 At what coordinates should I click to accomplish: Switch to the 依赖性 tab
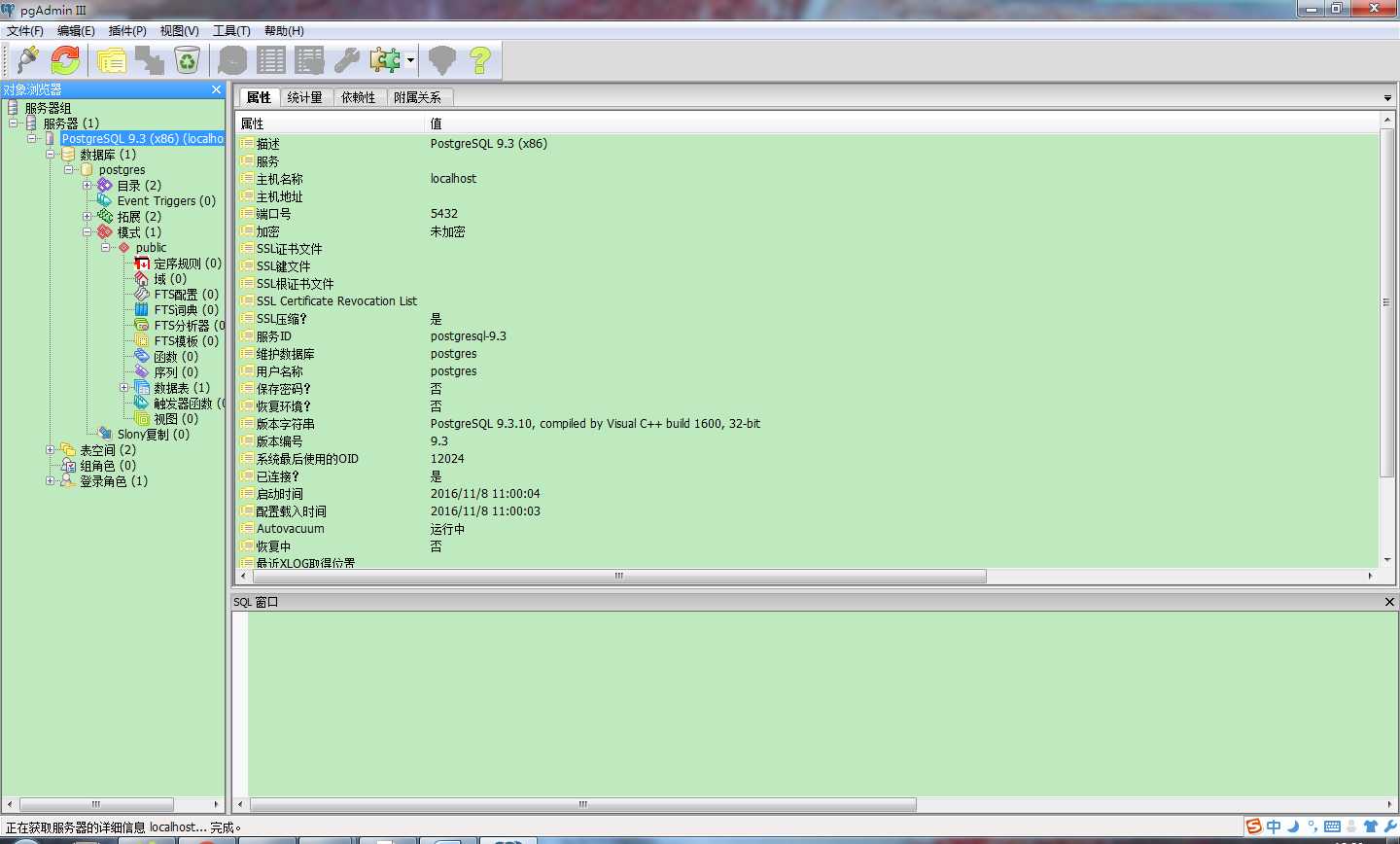(359, 97)
